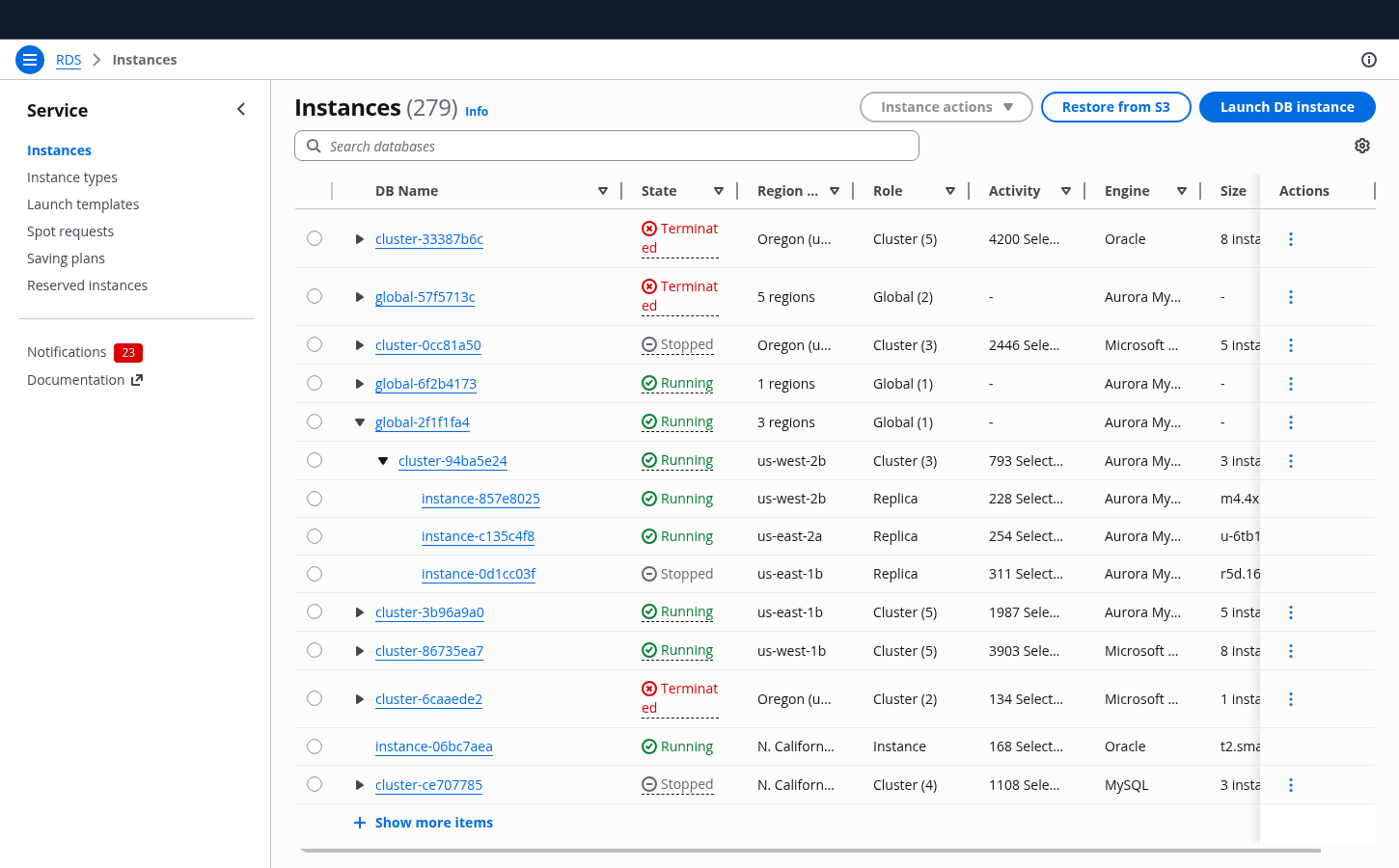The image size is (1399, 868).
Task: Open the hamburger navigation menu
Action: pyautogui.click(x=30, y=60)
